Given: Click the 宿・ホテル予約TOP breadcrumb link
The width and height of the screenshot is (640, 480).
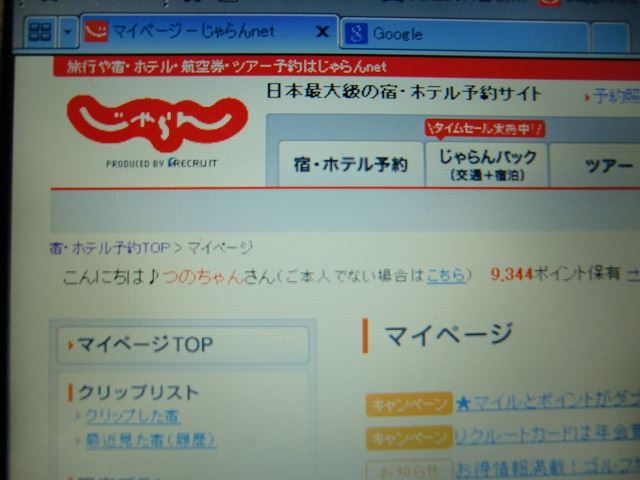Looking at the screenshot, I should [109, 248].
